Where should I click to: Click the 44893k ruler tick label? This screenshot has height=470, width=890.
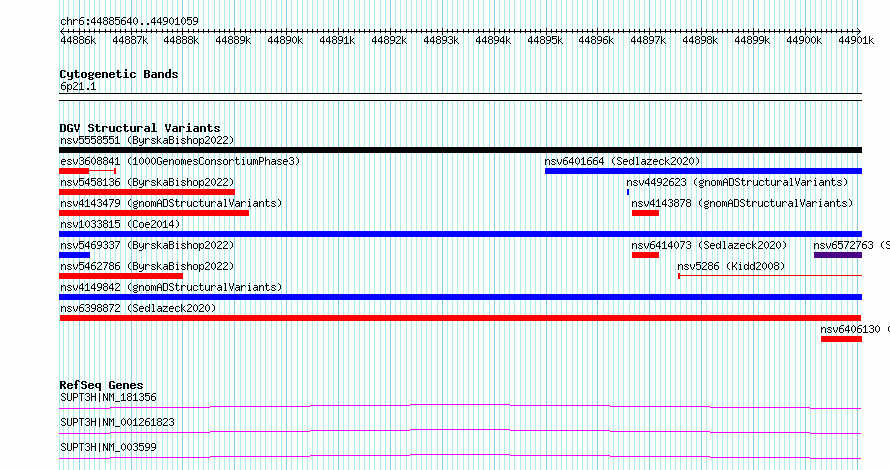[x=441, y=40]
